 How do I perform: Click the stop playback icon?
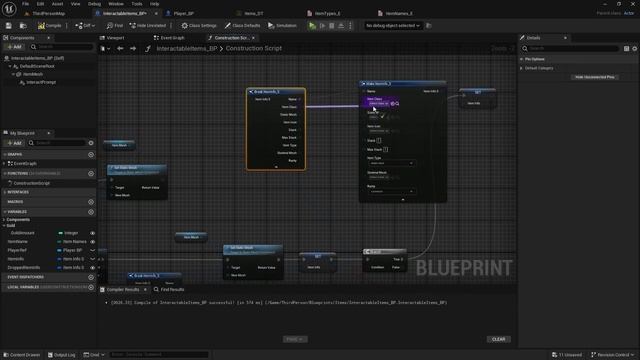(x=331, y=26)
